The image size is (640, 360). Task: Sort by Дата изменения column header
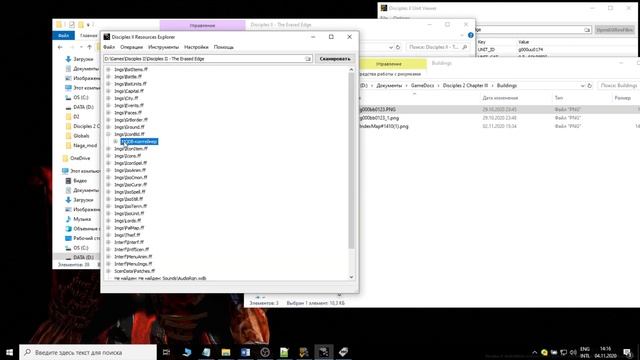[x=500, y=98]
